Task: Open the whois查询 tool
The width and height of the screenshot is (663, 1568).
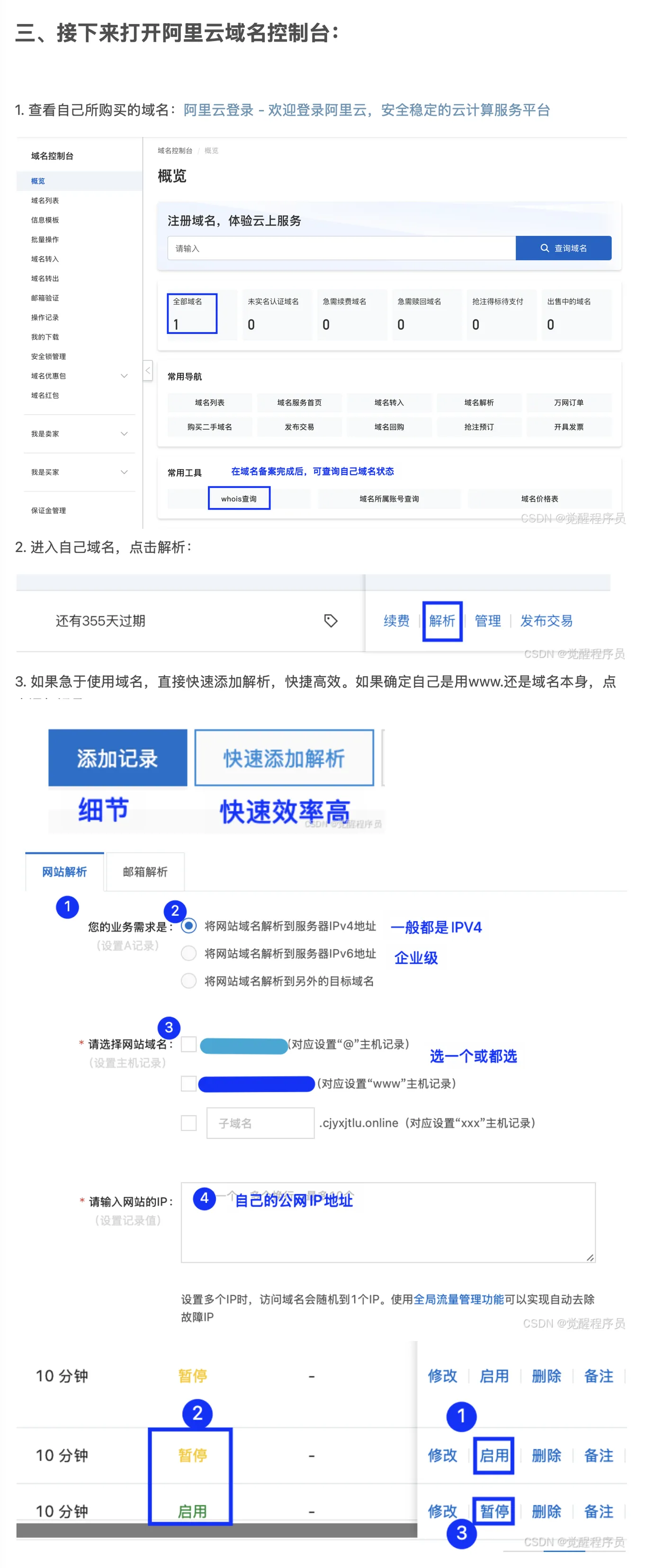Action: coord(239,498)
